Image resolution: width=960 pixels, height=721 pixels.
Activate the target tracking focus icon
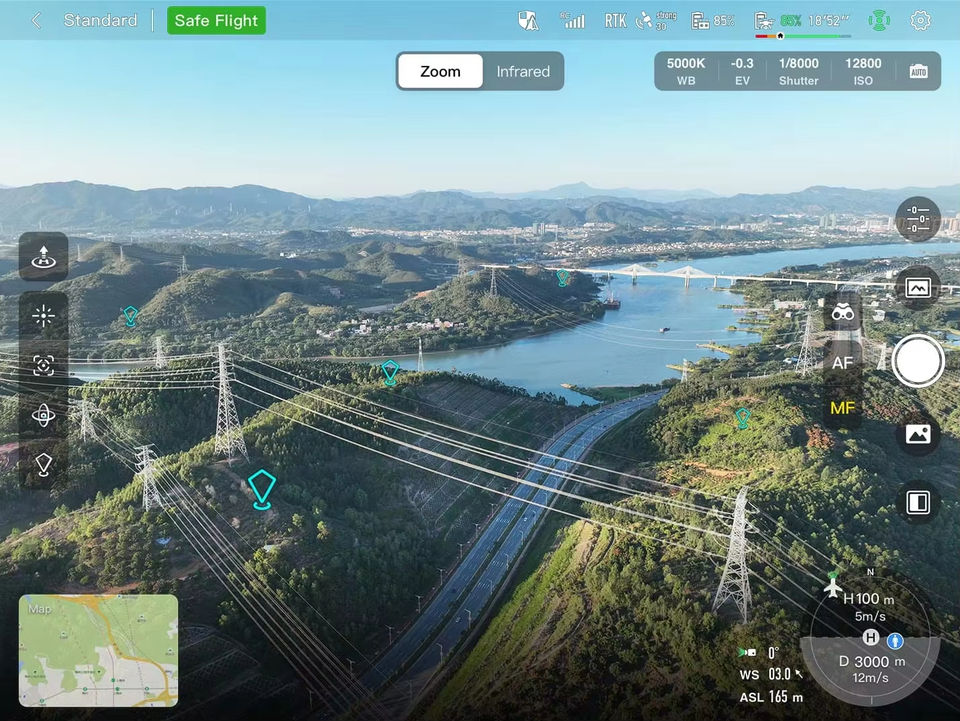tap(43, 366)
